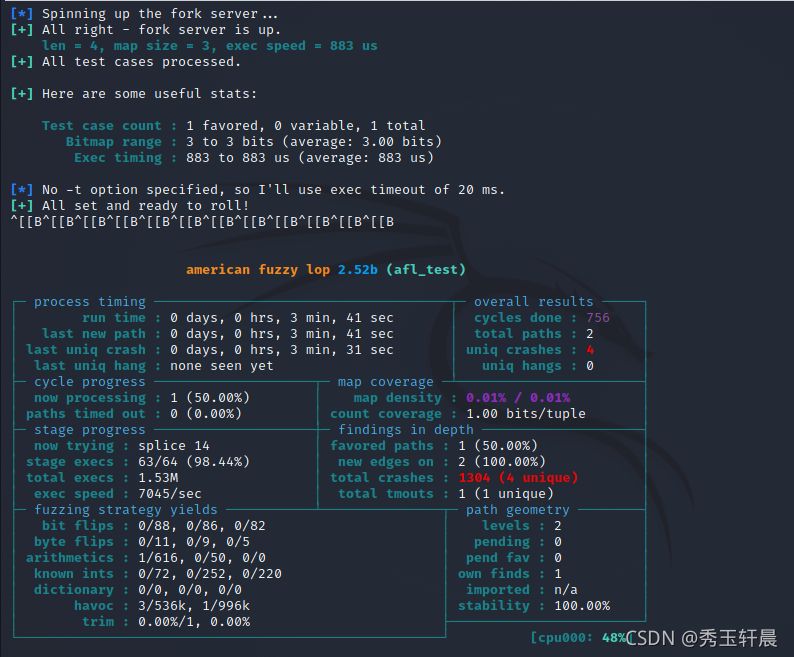The image size is (794, 657).
Task: Click the 'len = 4, map size = 3' line
Action: pos(210,46)
